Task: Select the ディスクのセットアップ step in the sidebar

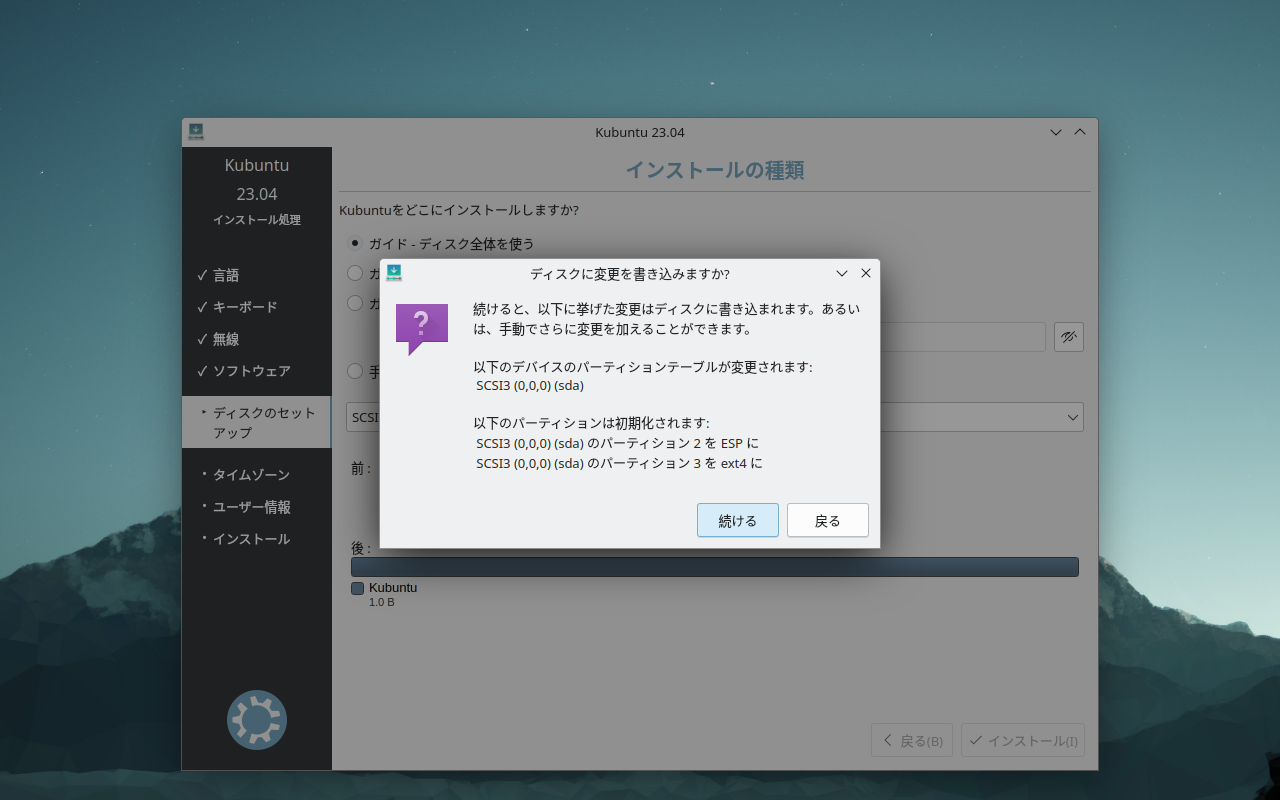Action: click(257, 422)
